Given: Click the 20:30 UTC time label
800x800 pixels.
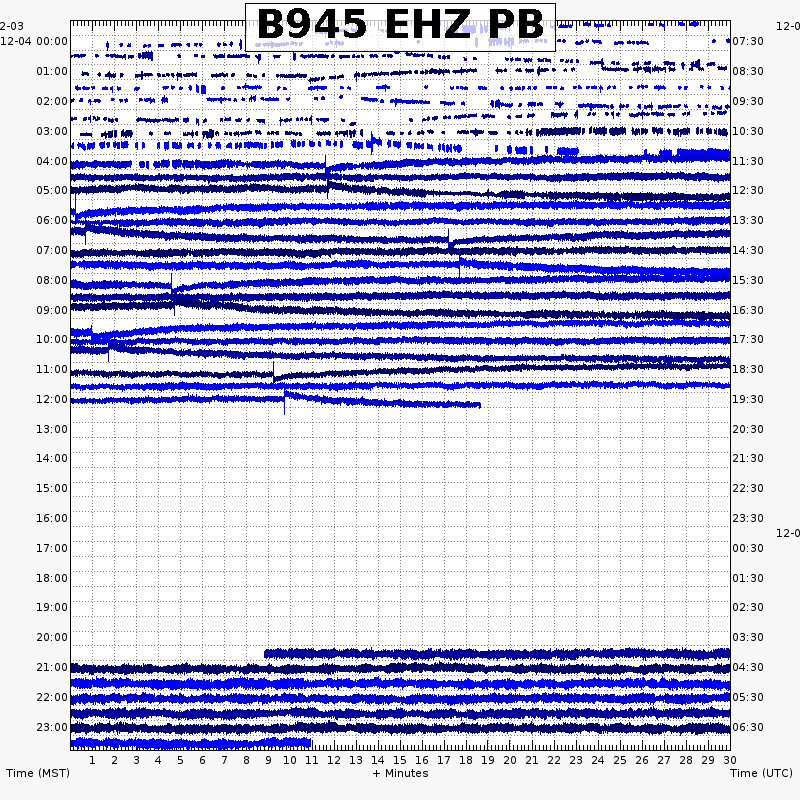Looking at the screenshot, I should [x=748, y=429].
